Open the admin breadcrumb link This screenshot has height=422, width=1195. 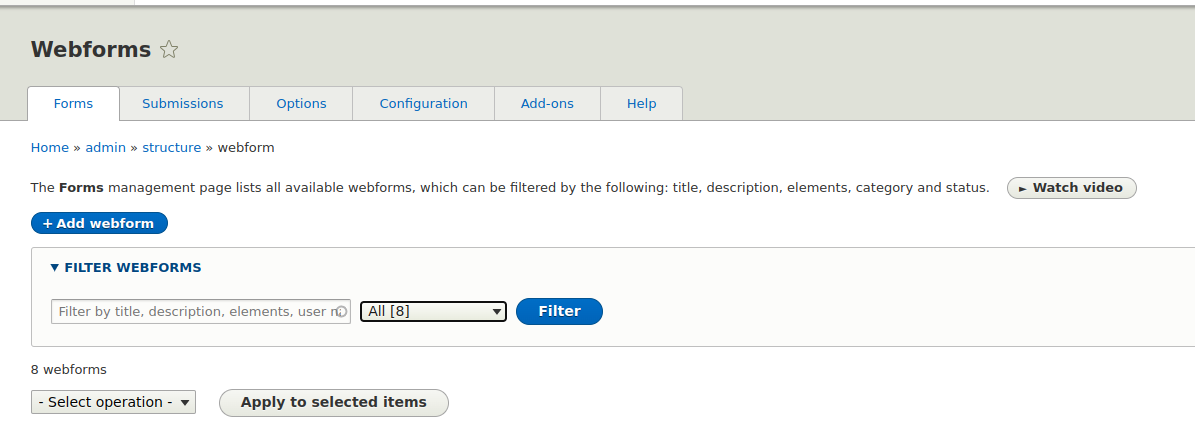105,148
